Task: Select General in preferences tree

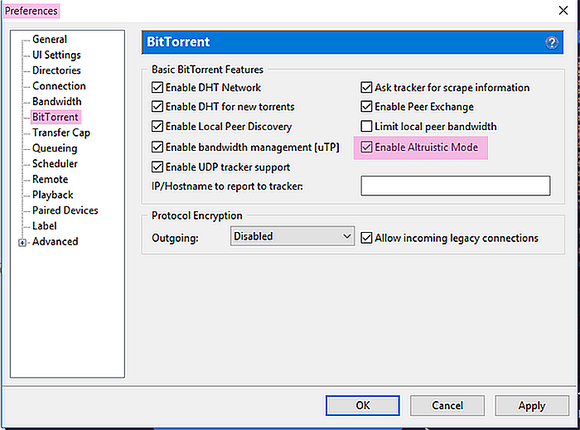Action: point(50,39)
